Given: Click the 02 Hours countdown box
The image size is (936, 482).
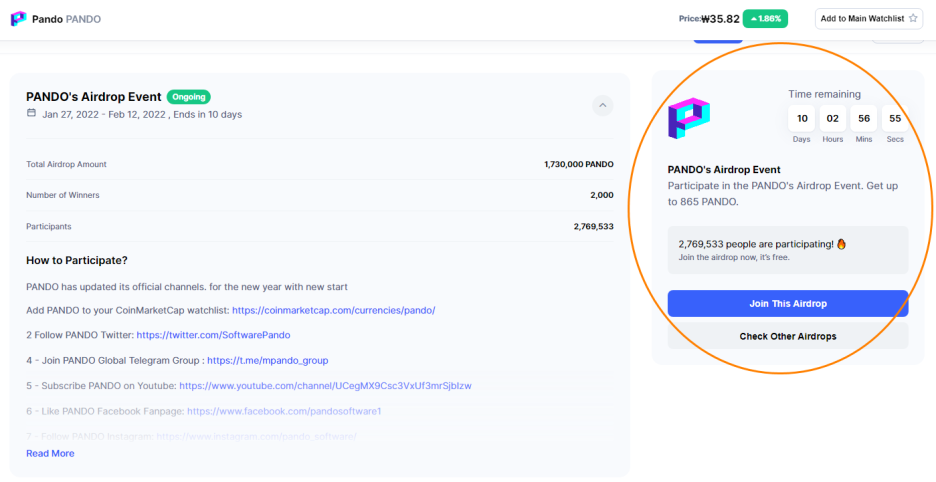Looking at the screenshot, I should pos(833,118).
